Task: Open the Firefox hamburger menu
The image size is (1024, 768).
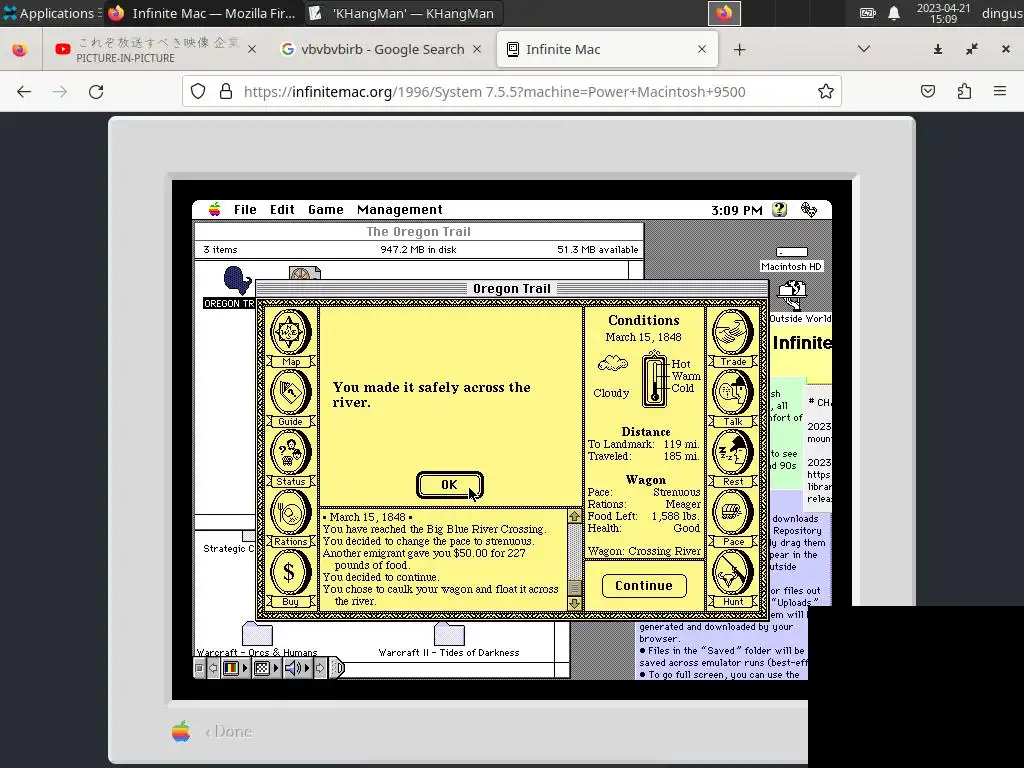Action: pyautogui.click(x=1000, y=91)
